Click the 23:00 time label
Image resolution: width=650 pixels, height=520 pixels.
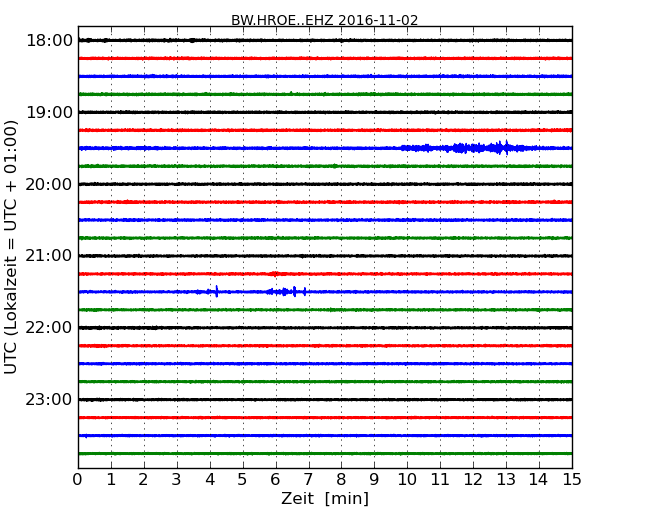tap(49, 399)
